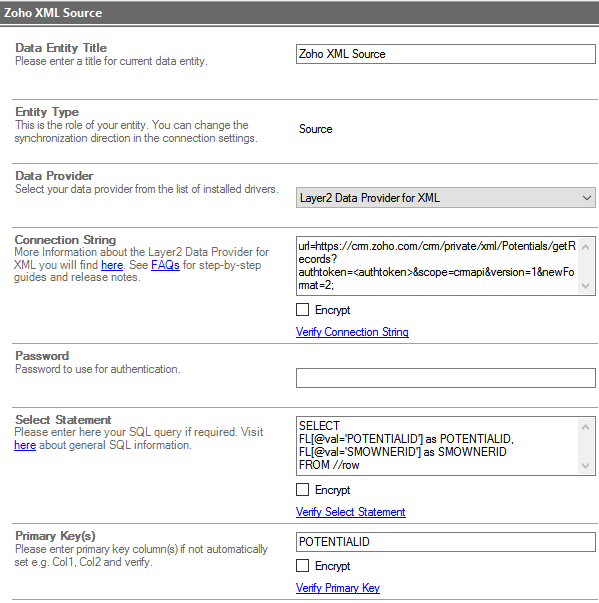Click the Verify Select Statement link
This screenshot has width=599, height=603.
(x=351, y=512)
